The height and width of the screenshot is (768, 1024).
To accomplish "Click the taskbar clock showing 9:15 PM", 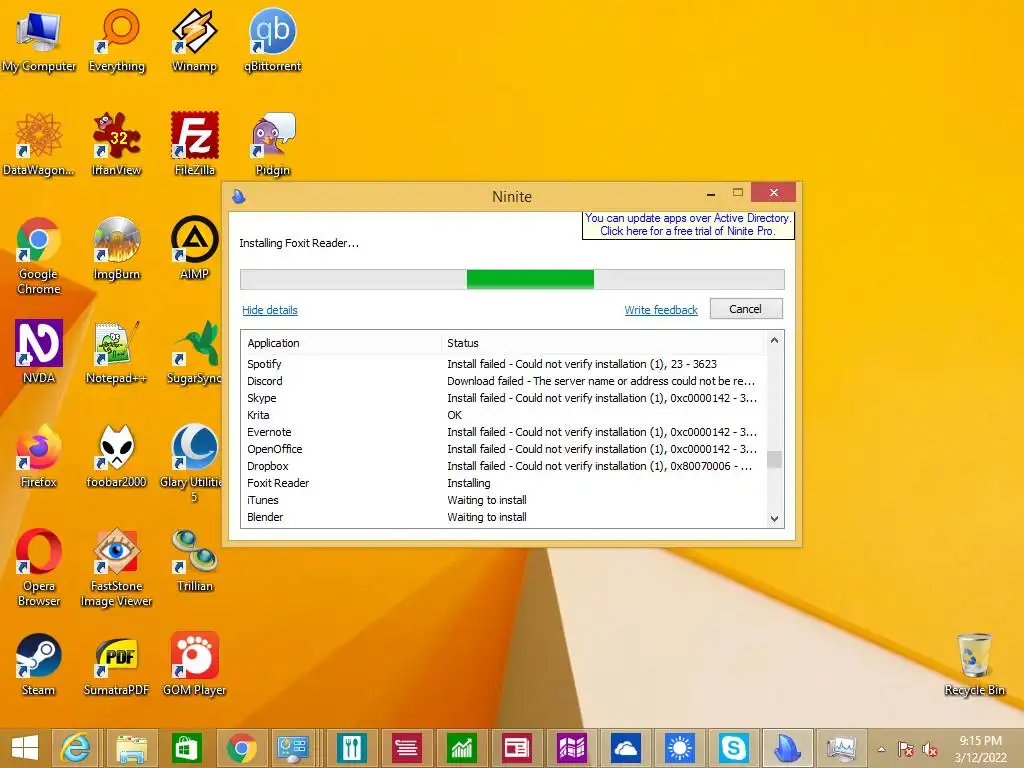I will pyautogui.click(x=980, y=749).
